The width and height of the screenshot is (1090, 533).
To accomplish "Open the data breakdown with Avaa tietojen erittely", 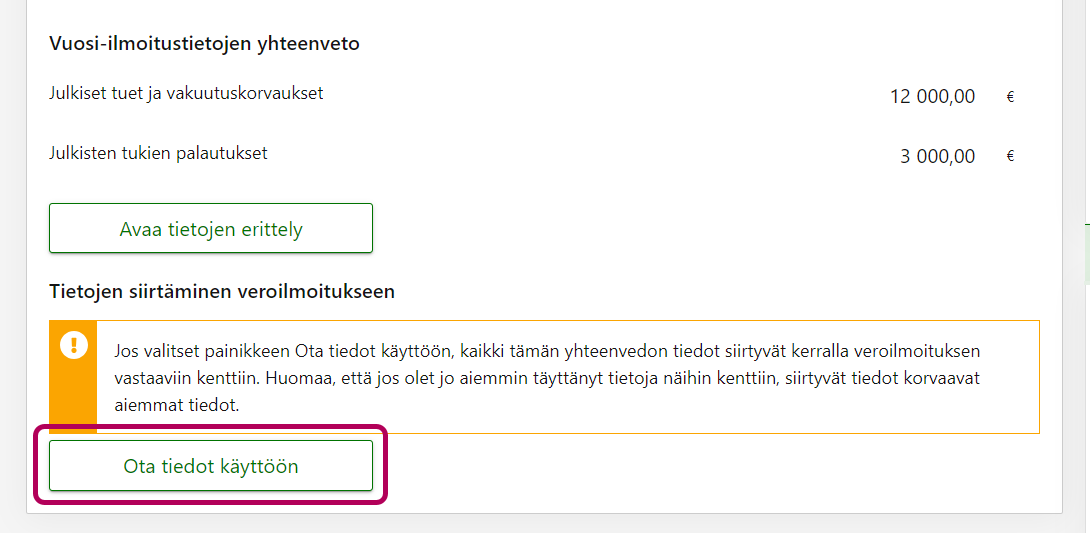I will (211, 229).
